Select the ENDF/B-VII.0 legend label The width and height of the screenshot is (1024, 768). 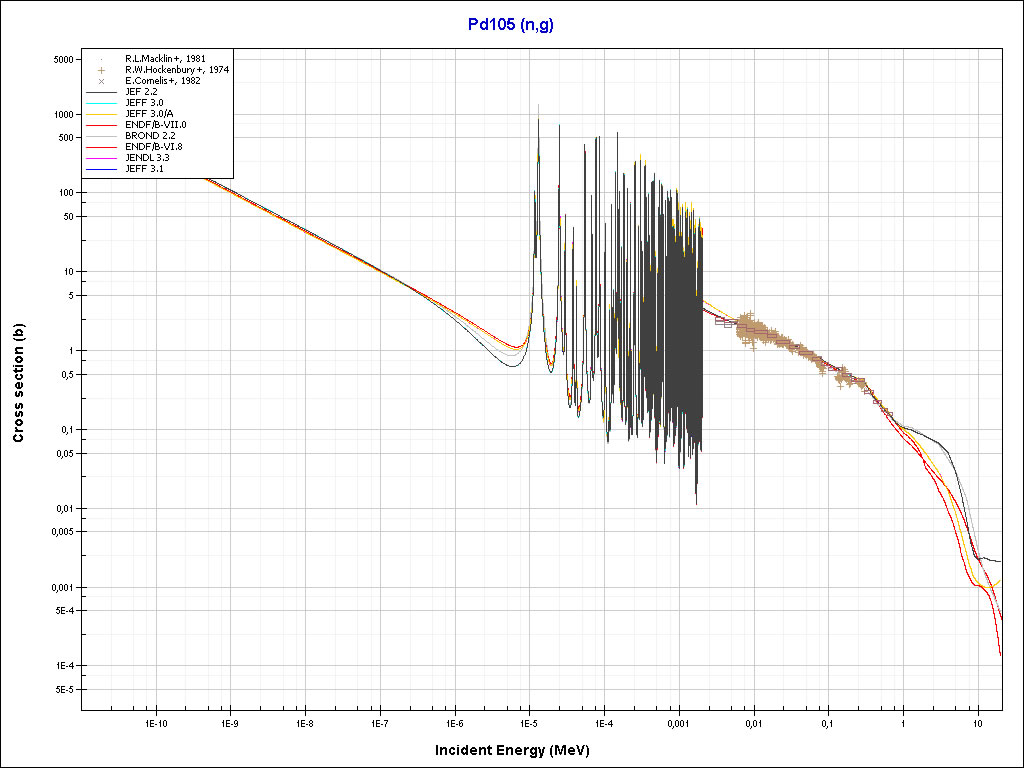click(x=155, y=125)
